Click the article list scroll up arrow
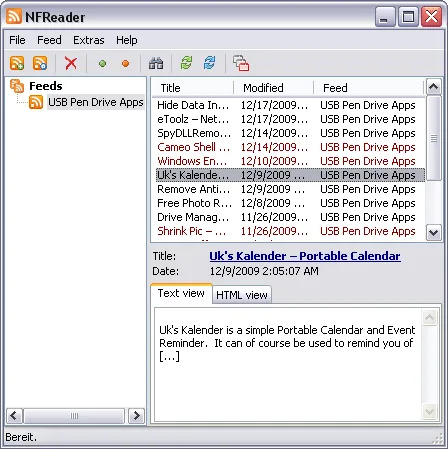The width and height of the screenshot is (448, 449). (433, 87)
